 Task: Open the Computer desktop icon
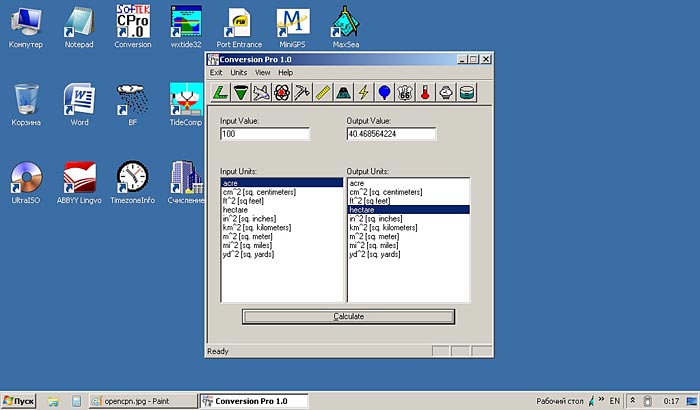26,27
